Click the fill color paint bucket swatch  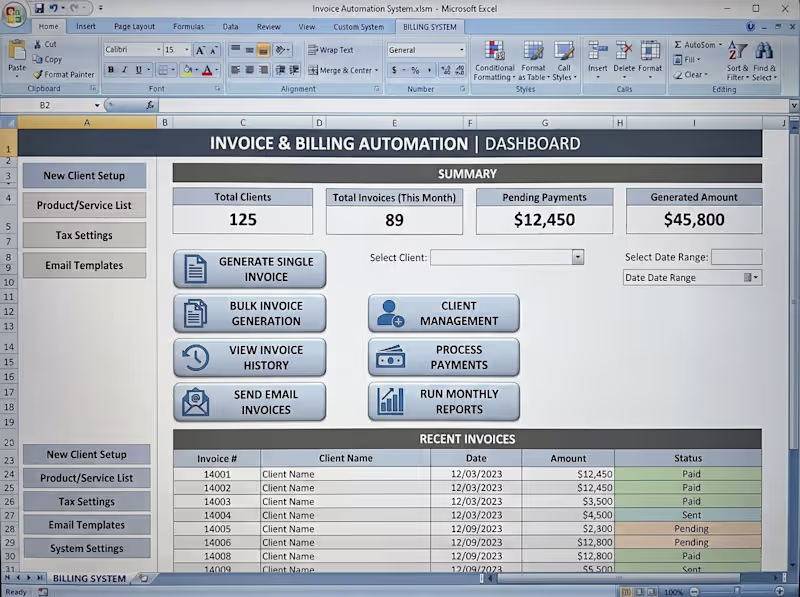coord(187,70)
